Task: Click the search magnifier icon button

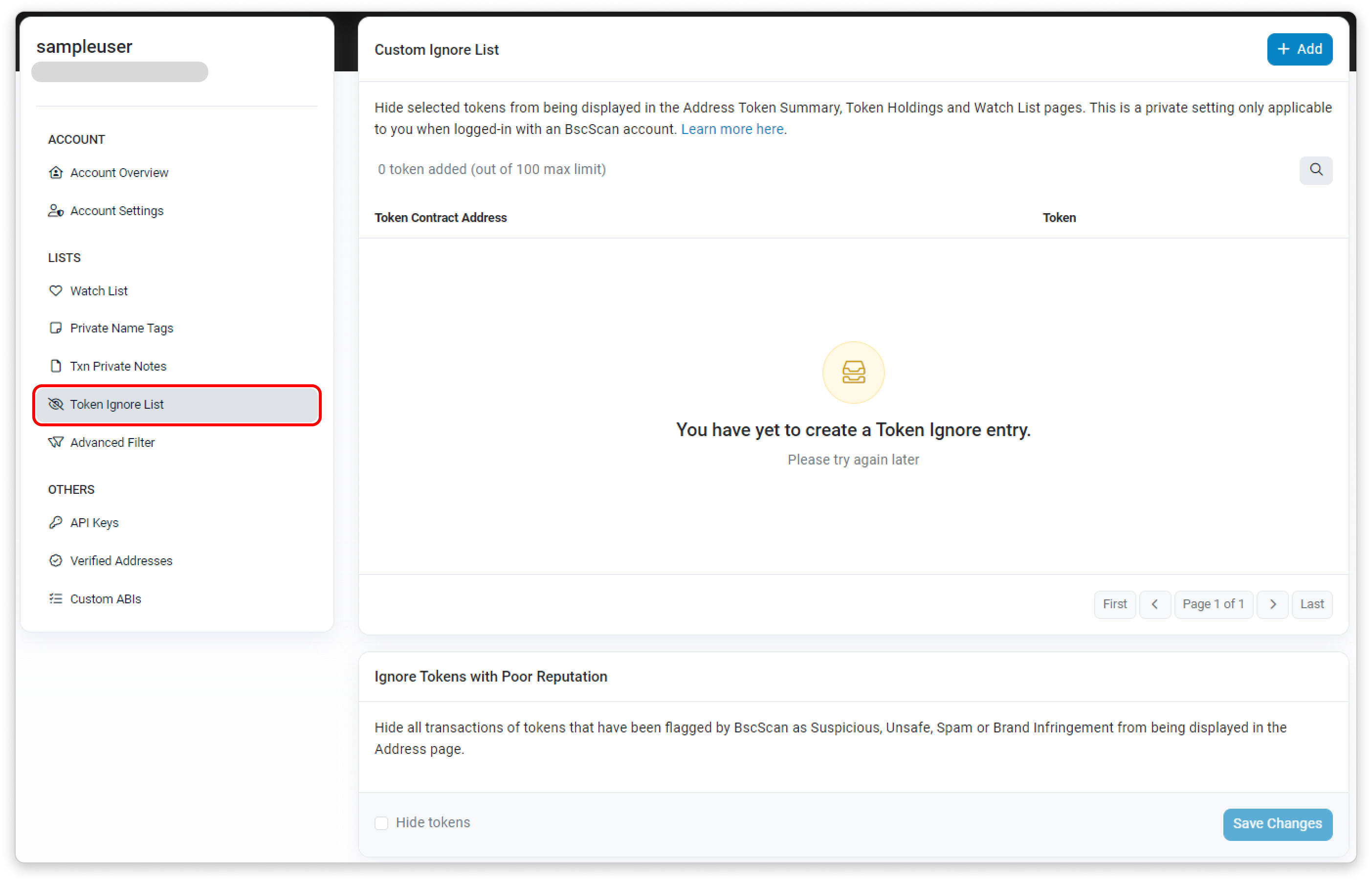Action: pyautogui.click(x=1315, y=170)
